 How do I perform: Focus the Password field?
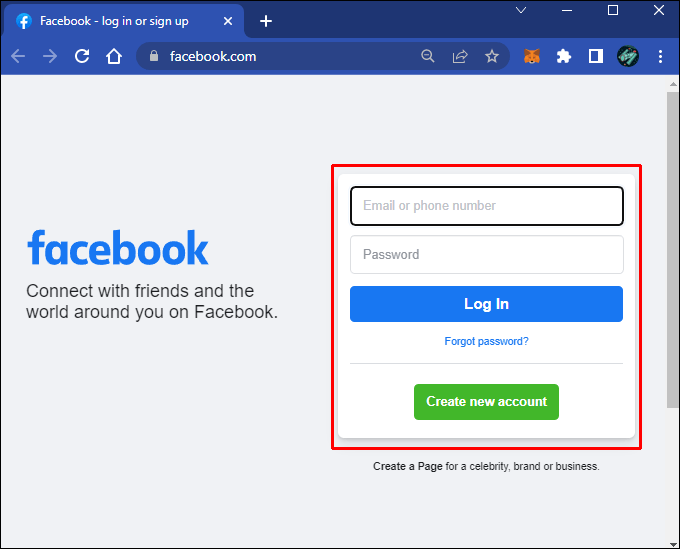[487, 255]
